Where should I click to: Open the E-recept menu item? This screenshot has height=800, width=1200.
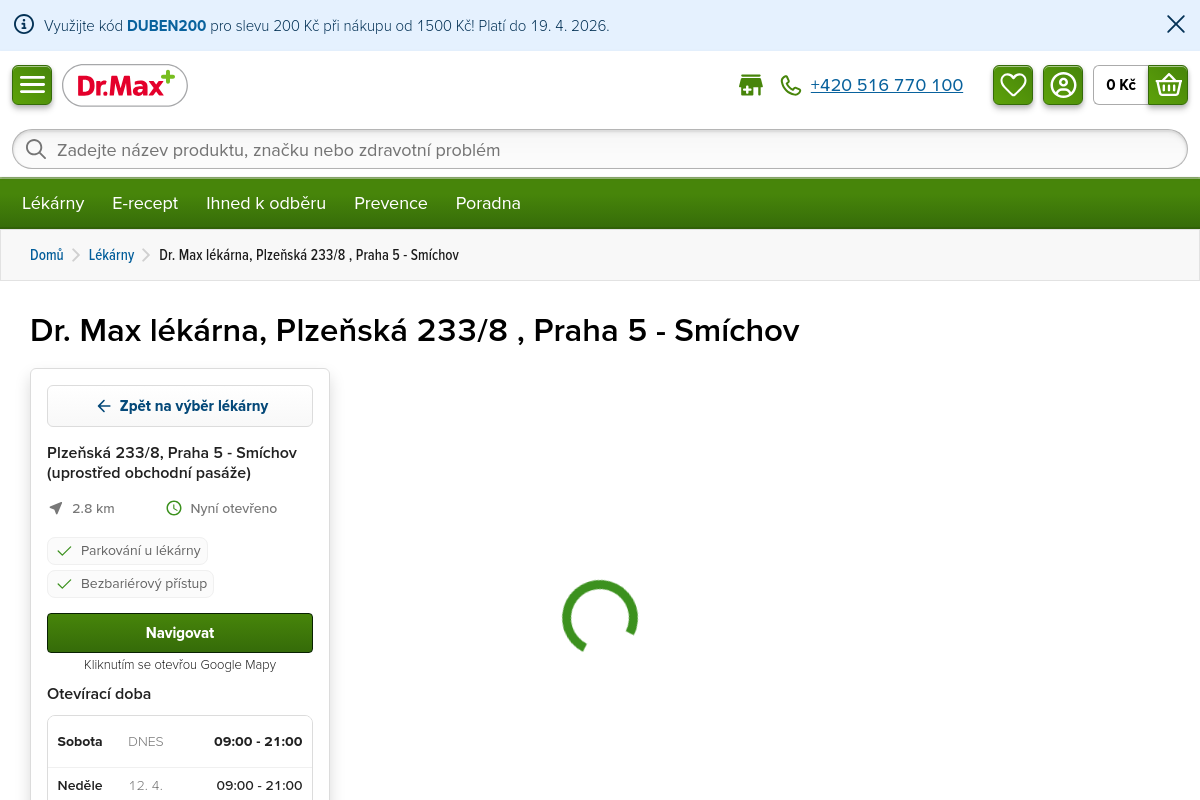point(145,203)
